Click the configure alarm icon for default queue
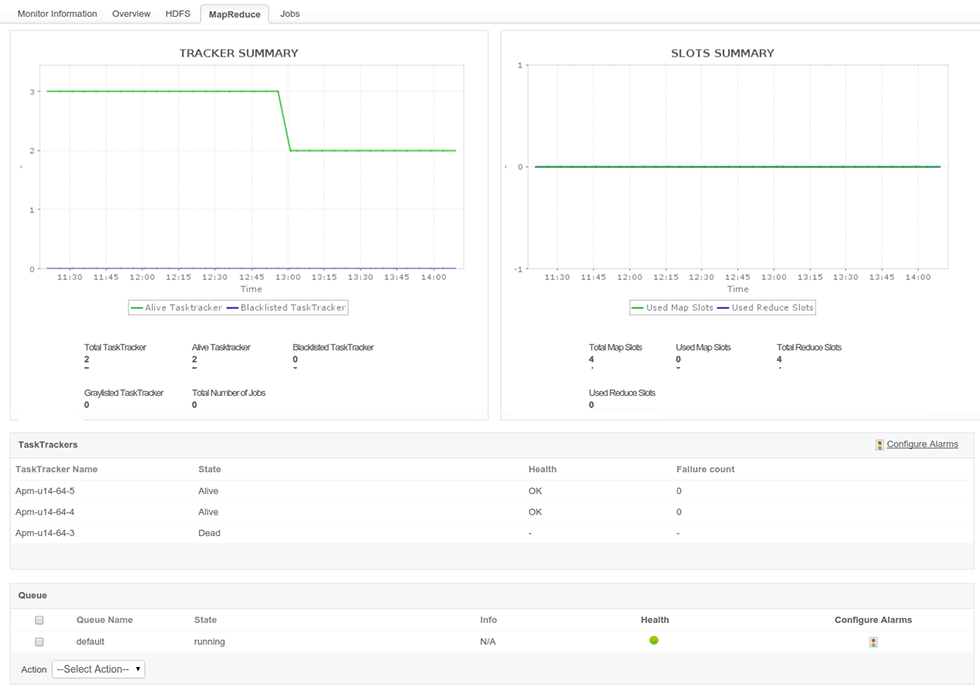This screenshot has width=980, height=693. tap(873, 642)
